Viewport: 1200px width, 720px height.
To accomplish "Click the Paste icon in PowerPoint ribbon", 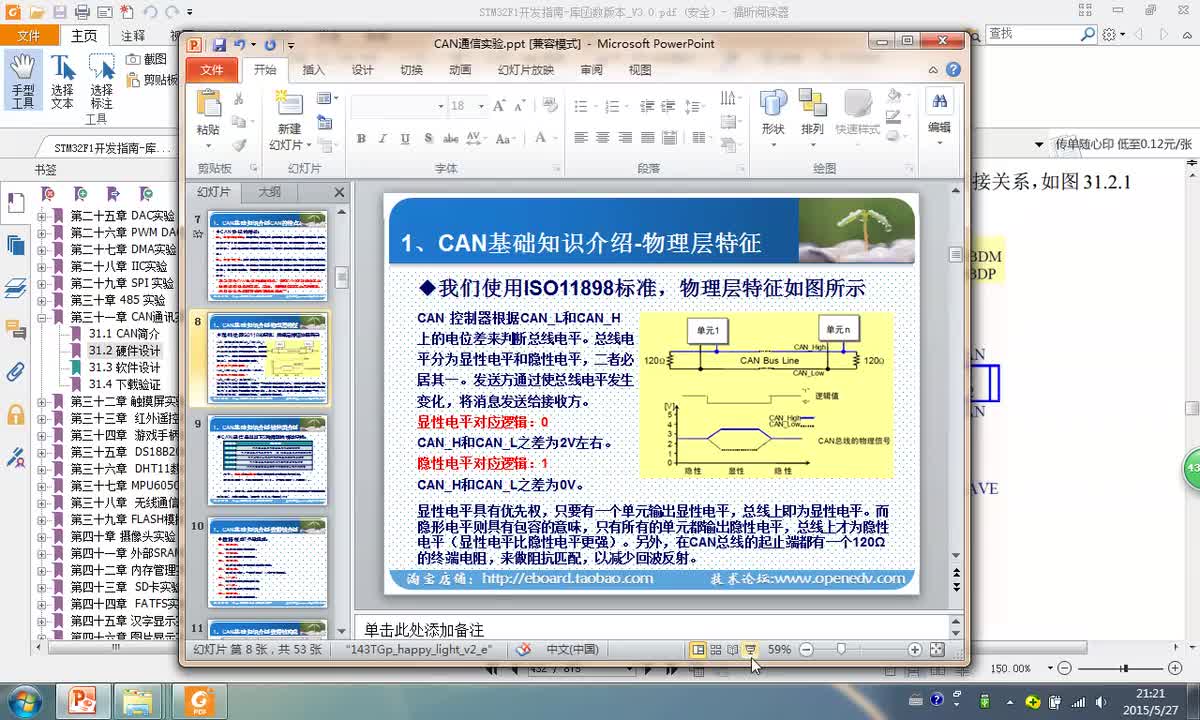I will tap(208, 105).
